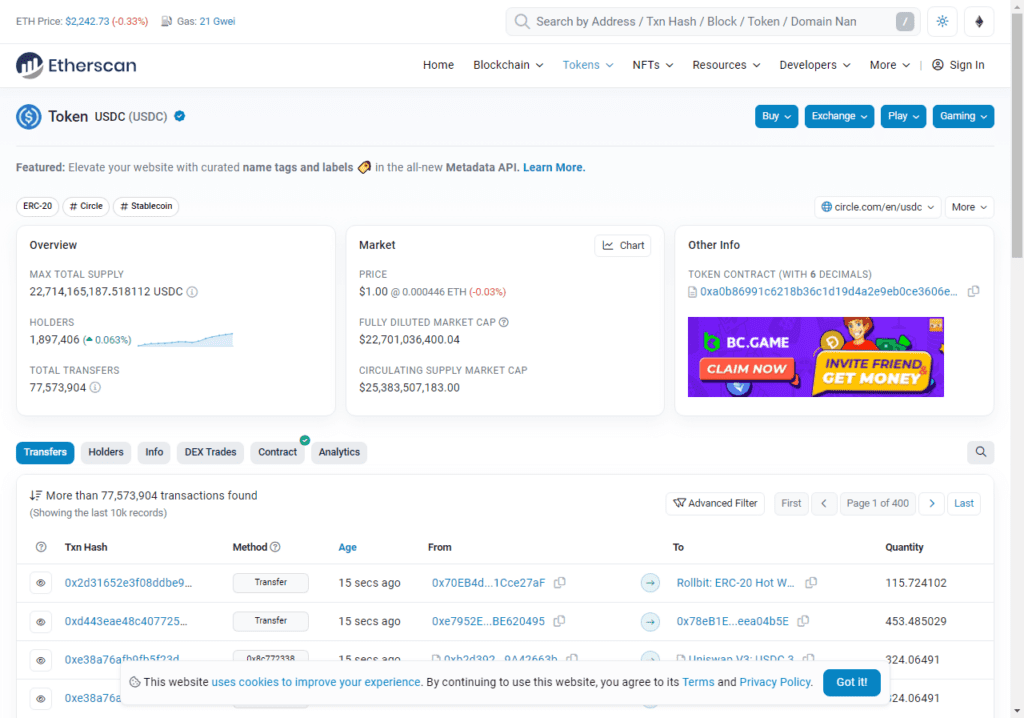The width and height of the screenshot is (1024, 718).
Task: Click the BC.GAME advertisement banner
Action: (816, 357)
